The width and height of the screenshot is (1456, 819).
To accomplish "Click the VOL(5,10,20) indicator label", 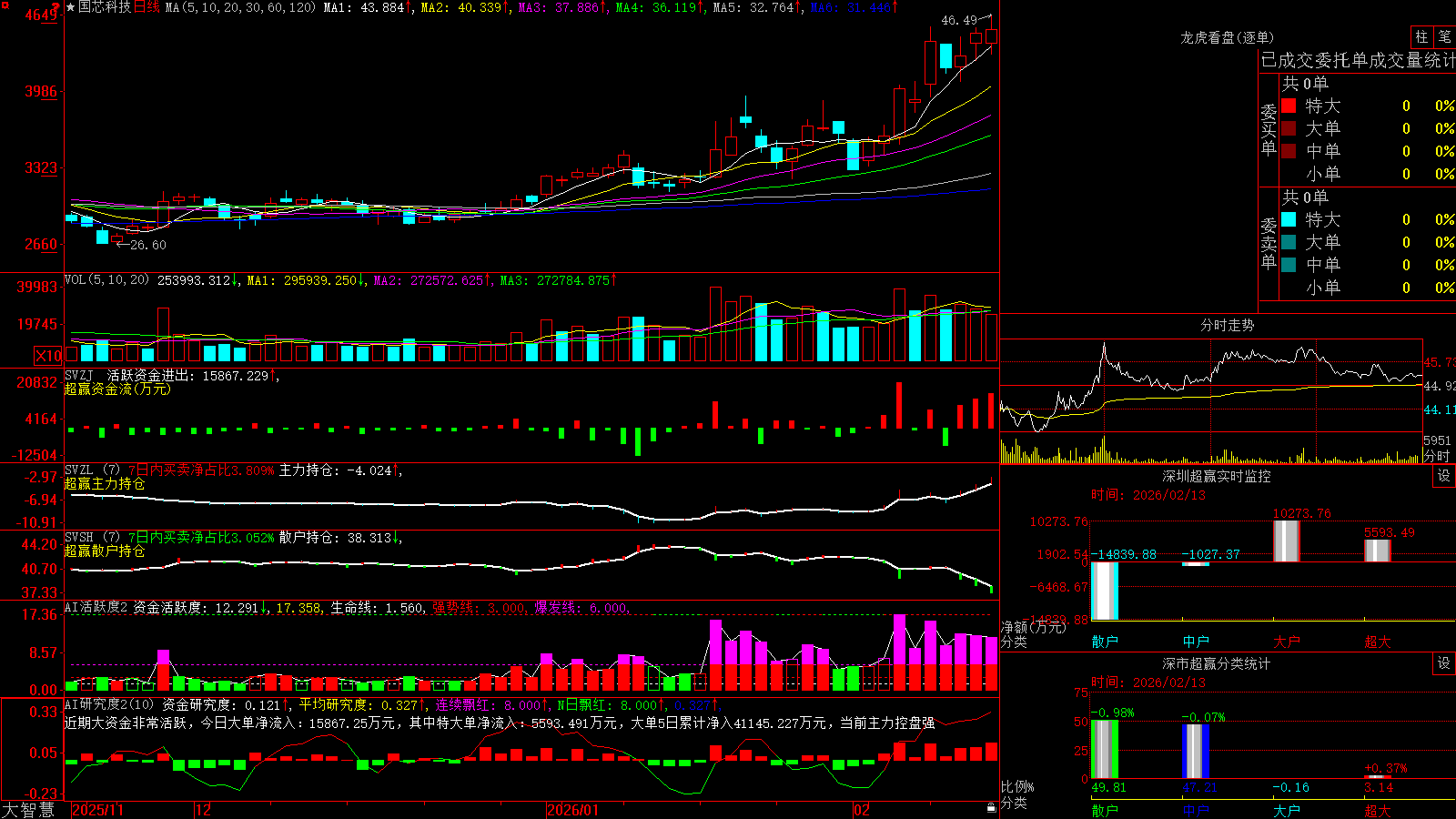I will 106,280.
